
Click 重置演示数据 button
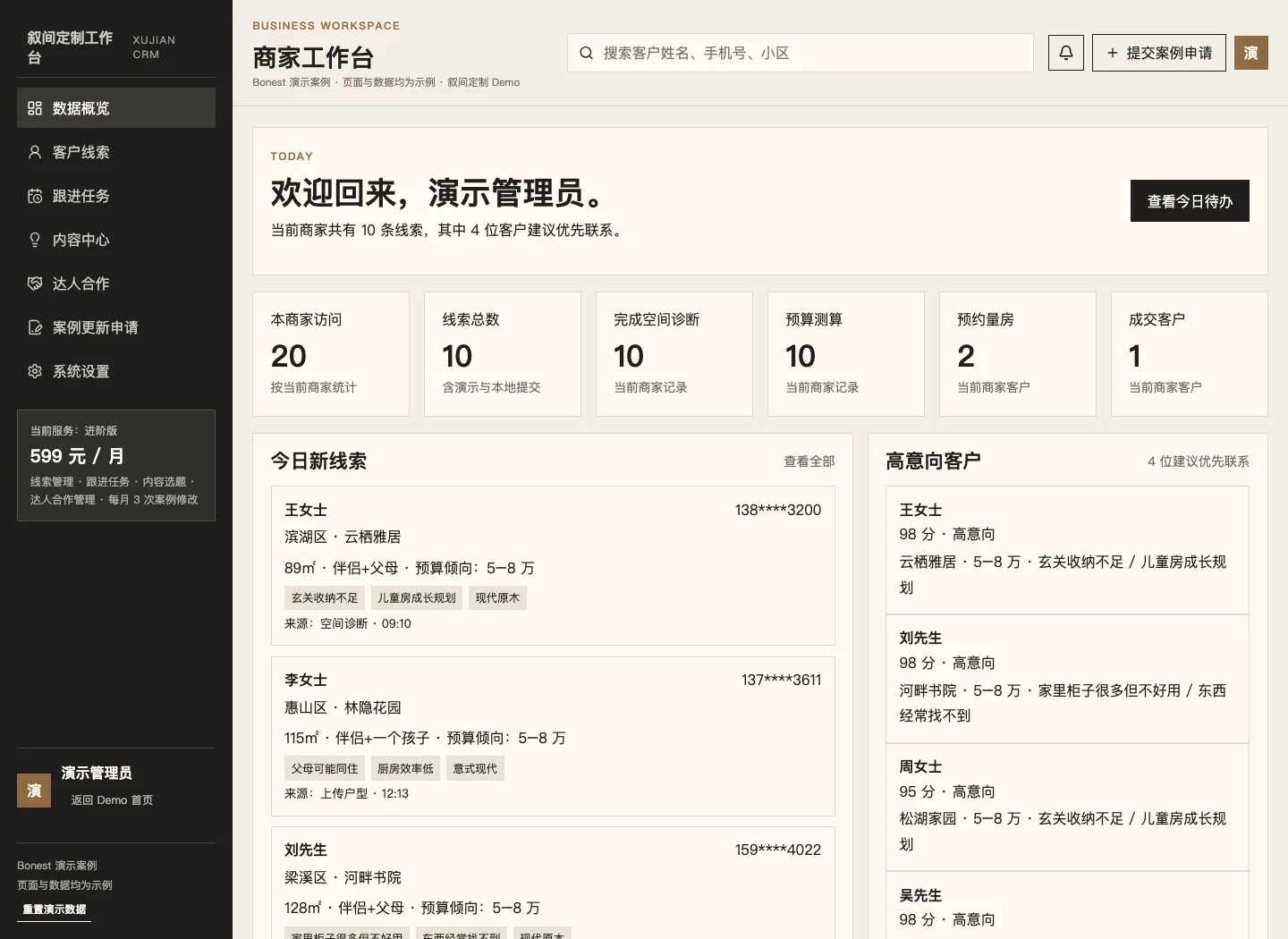pyautogui.click(x=55, y=909)
